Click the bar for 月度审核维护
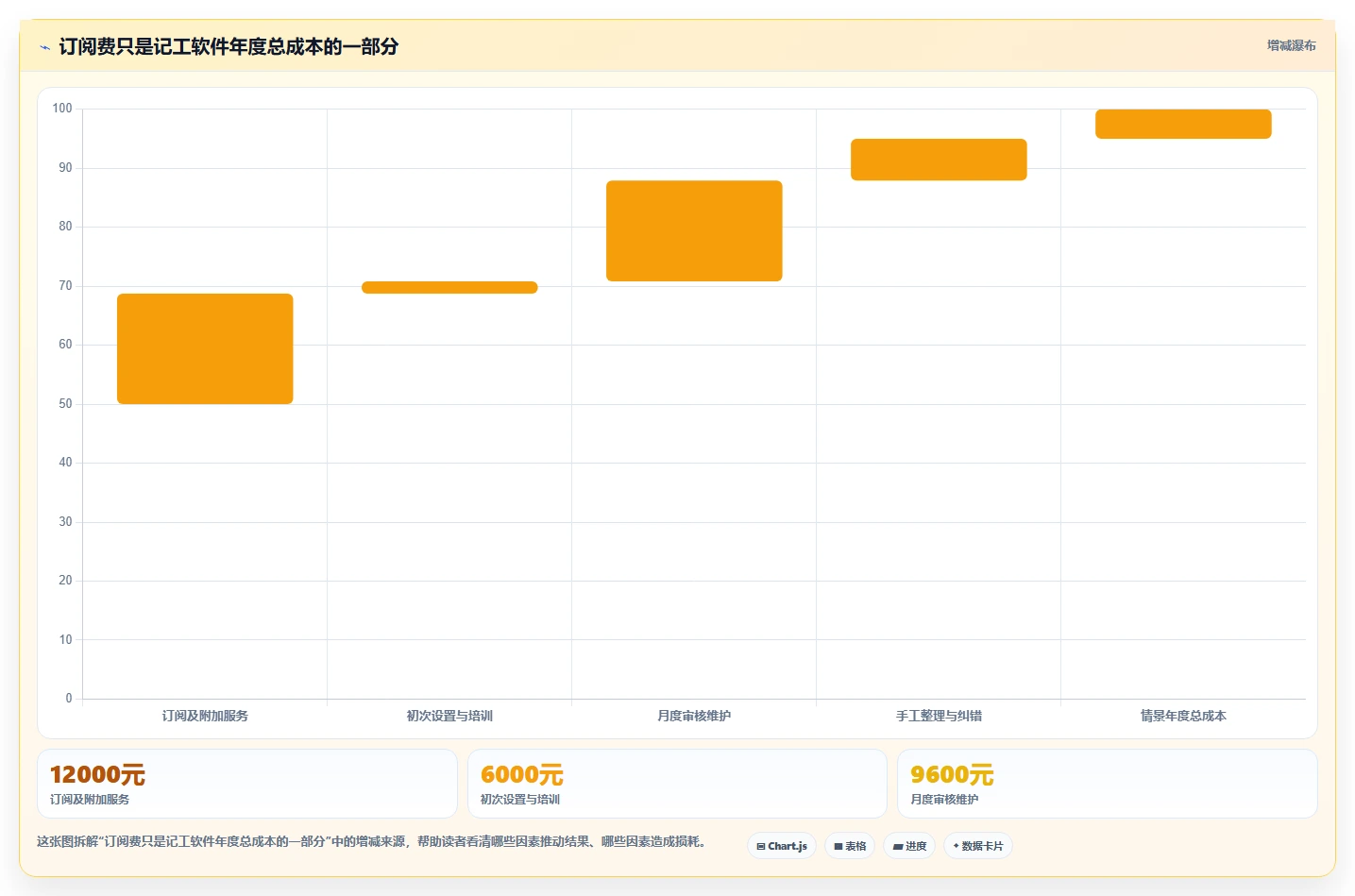 point(694,230)
